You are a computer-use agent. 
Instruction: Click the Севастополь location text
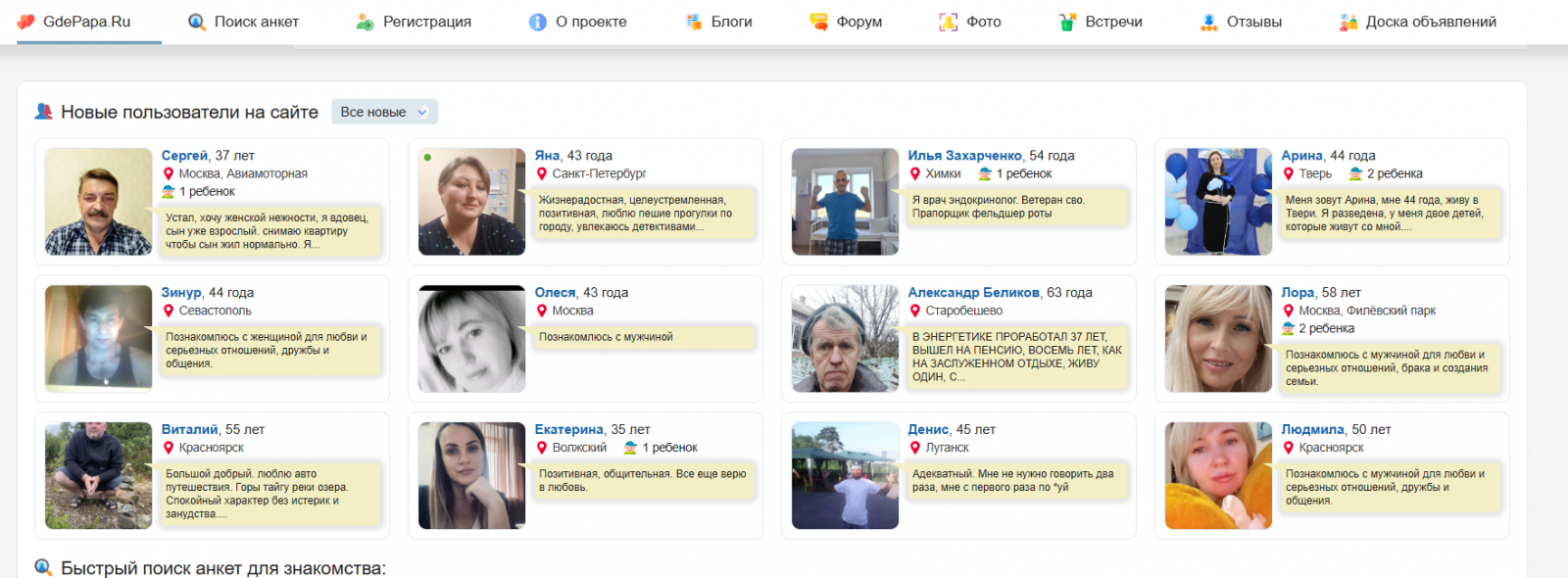tap(216, 311)
